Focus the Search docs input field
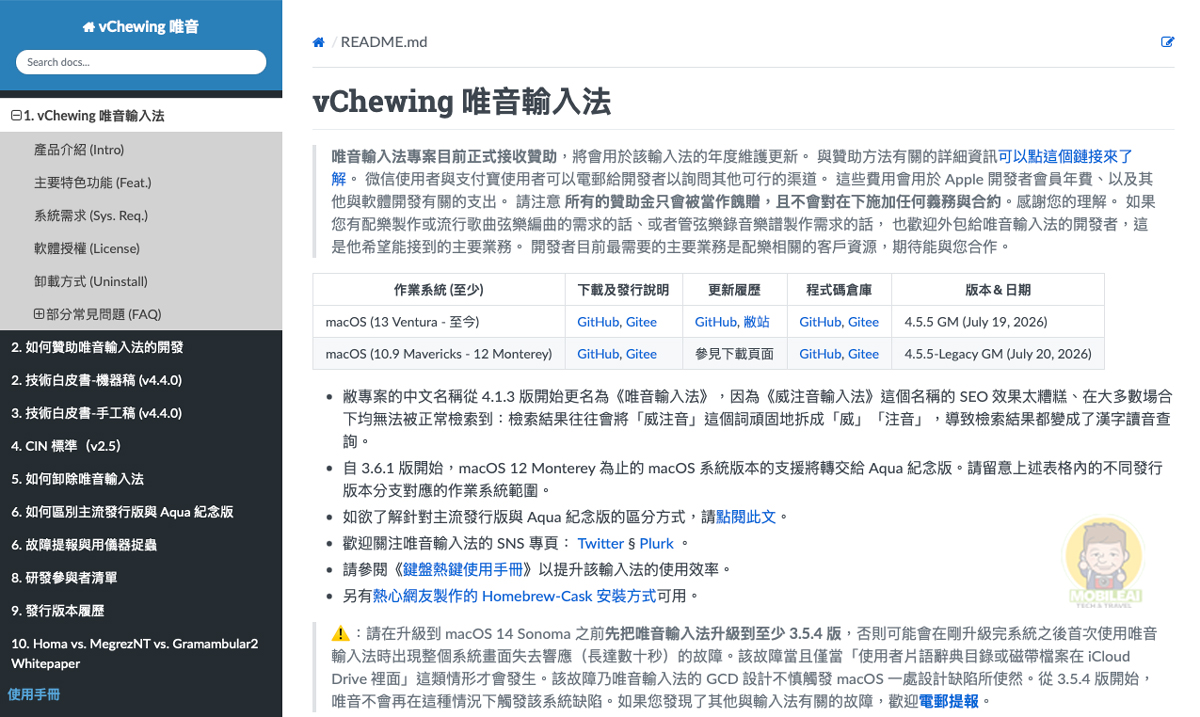1200x717 pixels. coord(141,62)
